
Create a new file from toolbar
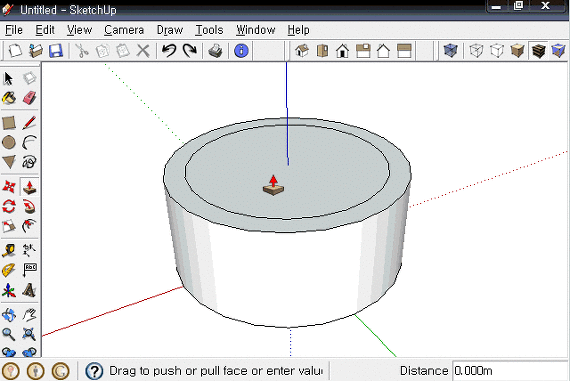click(15, 51)
